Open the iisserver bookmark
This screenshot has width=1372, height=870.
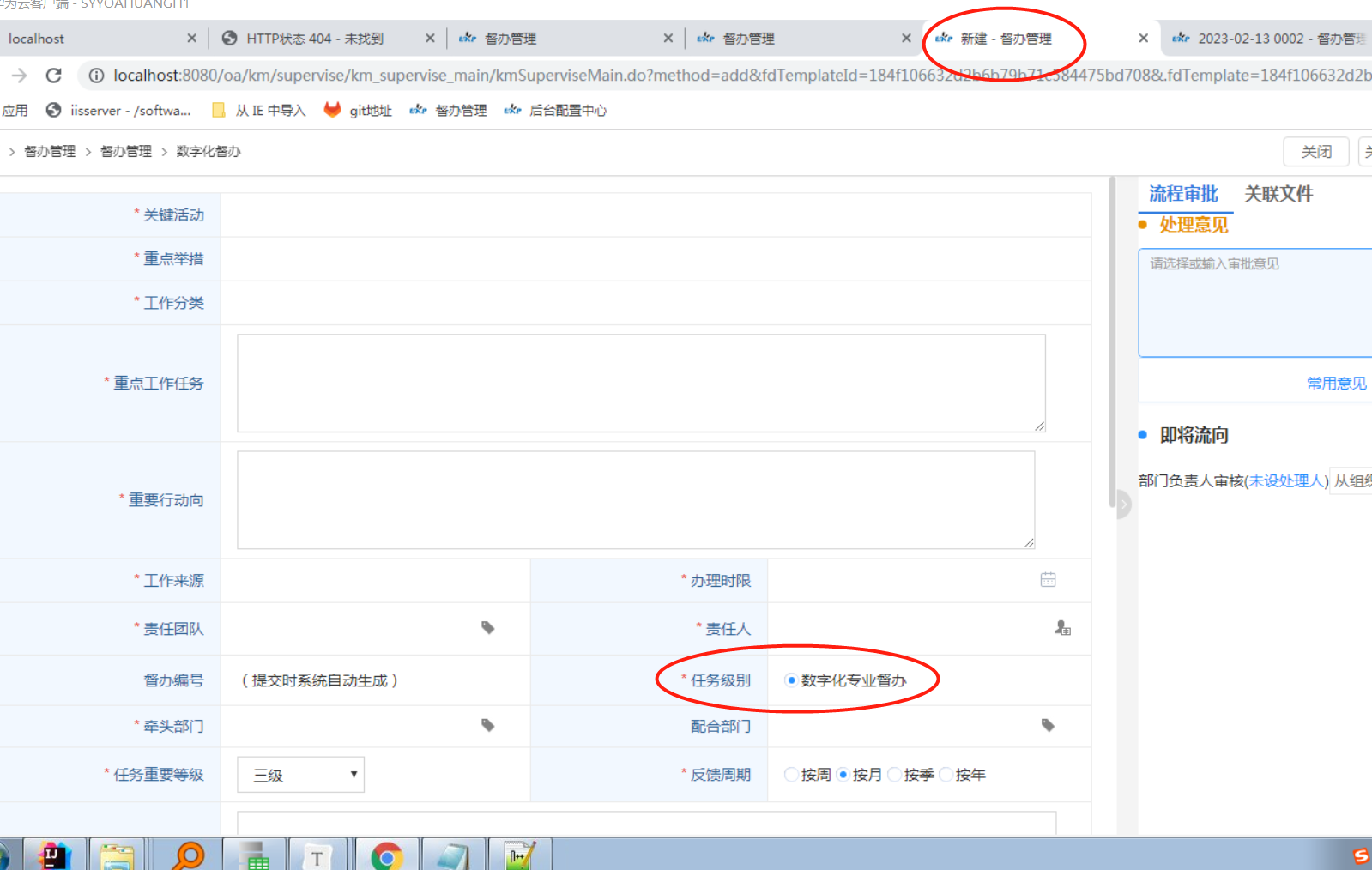[118, 110]
